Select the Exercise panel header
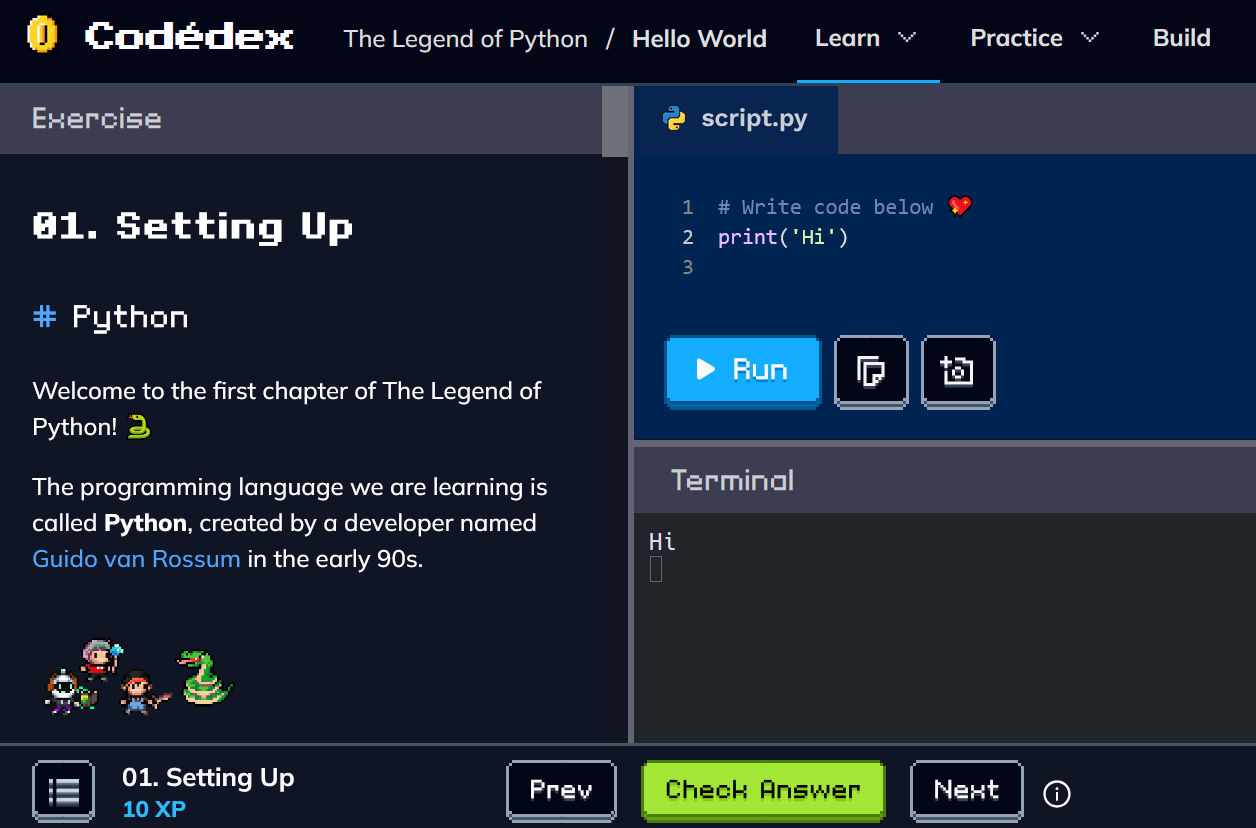Viewport: 1256px width, 828px height. (300, 118)
